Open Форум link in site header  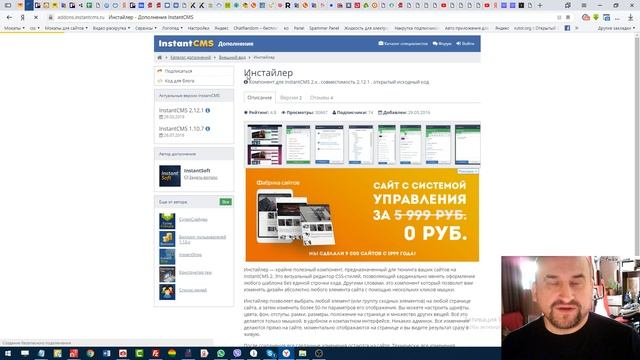tap(442, 44)
